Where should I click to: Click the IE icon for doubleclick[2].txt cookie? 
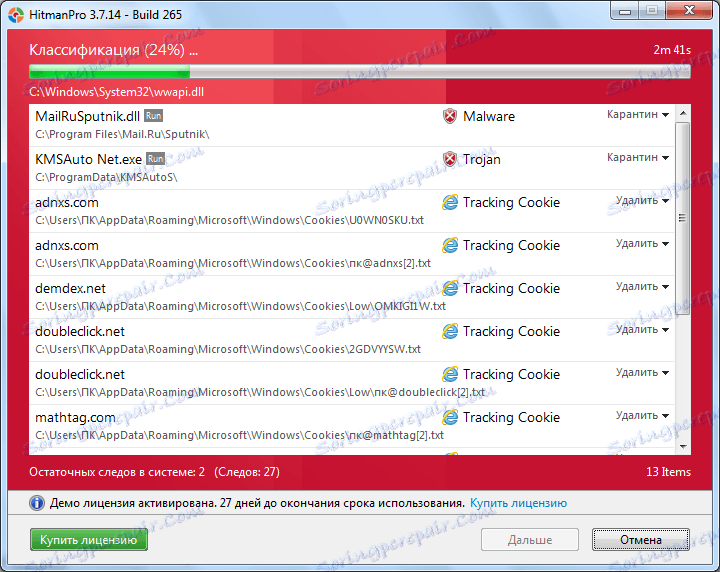pyautogui.click(x=450, y=374)
